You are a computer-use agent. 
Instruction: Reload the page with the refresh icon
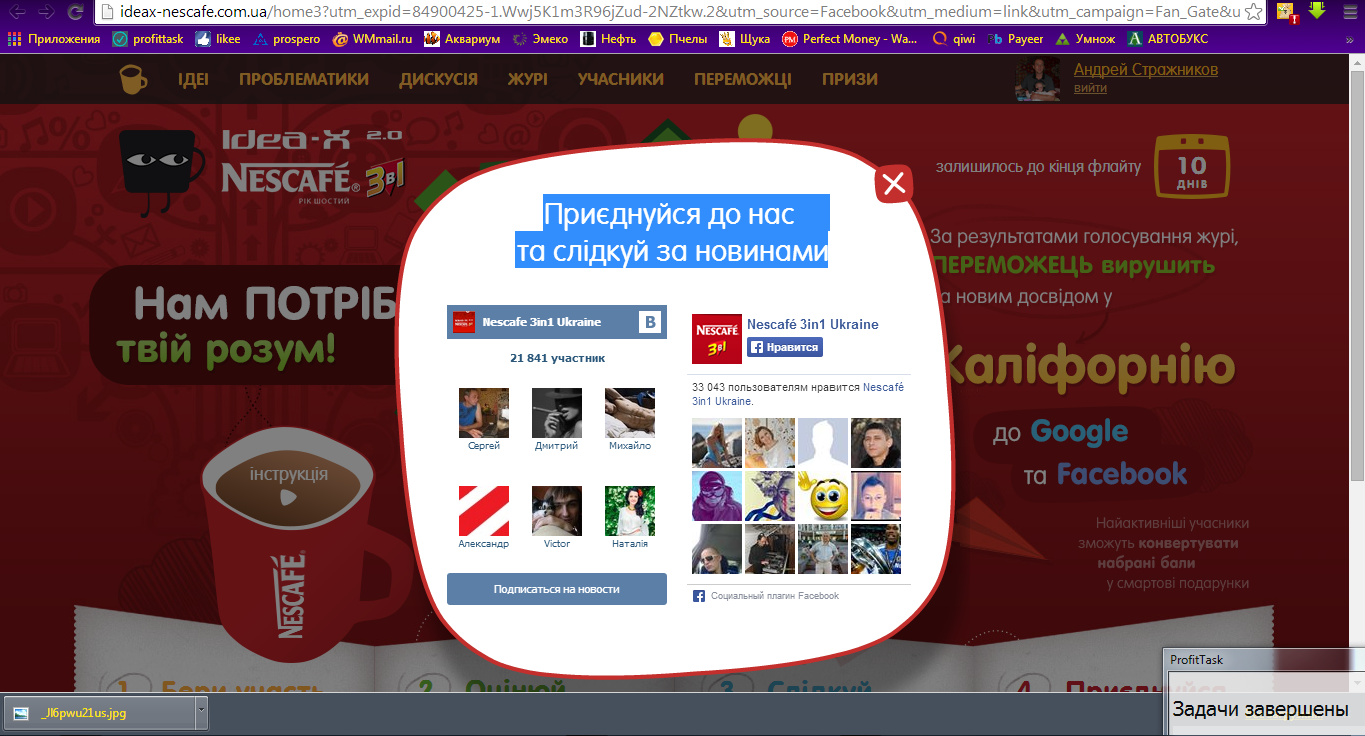(x=75, y=12)
